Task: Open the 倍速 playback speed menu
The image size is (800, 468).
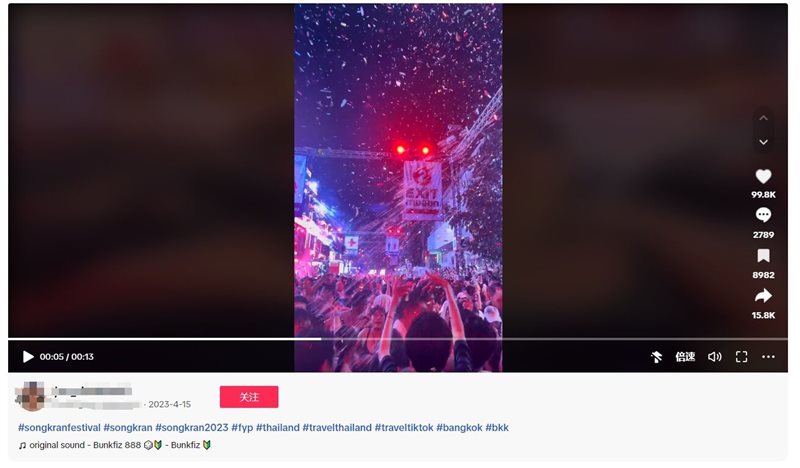Action: coord(685,357)
